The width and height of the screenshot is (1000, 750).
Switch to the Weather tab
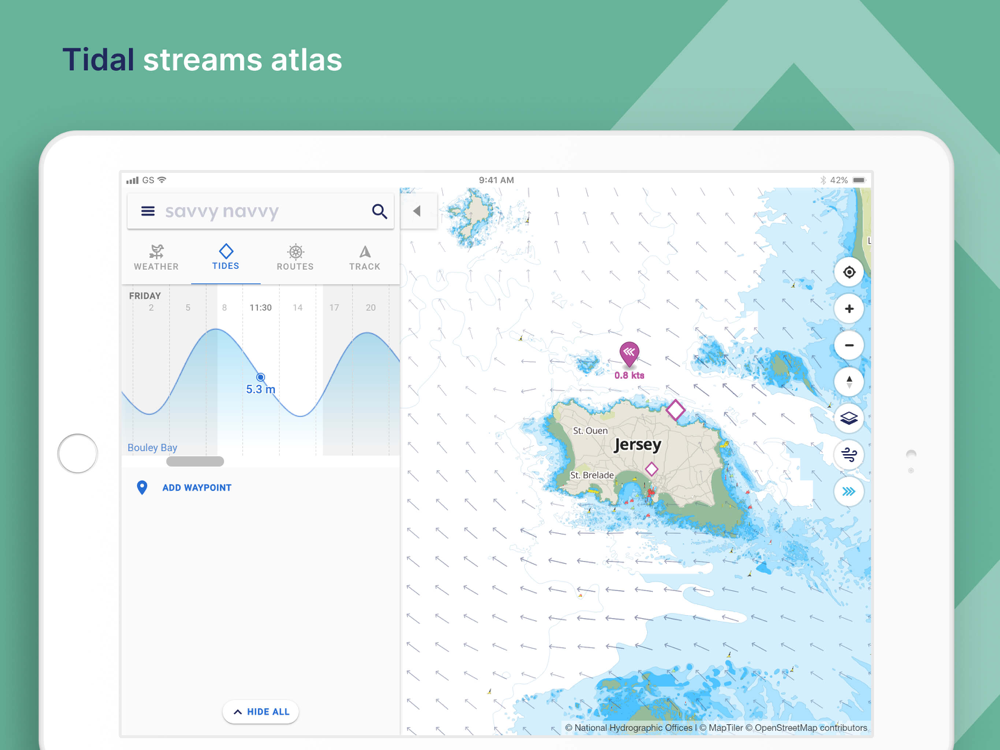tap(156, 258)
